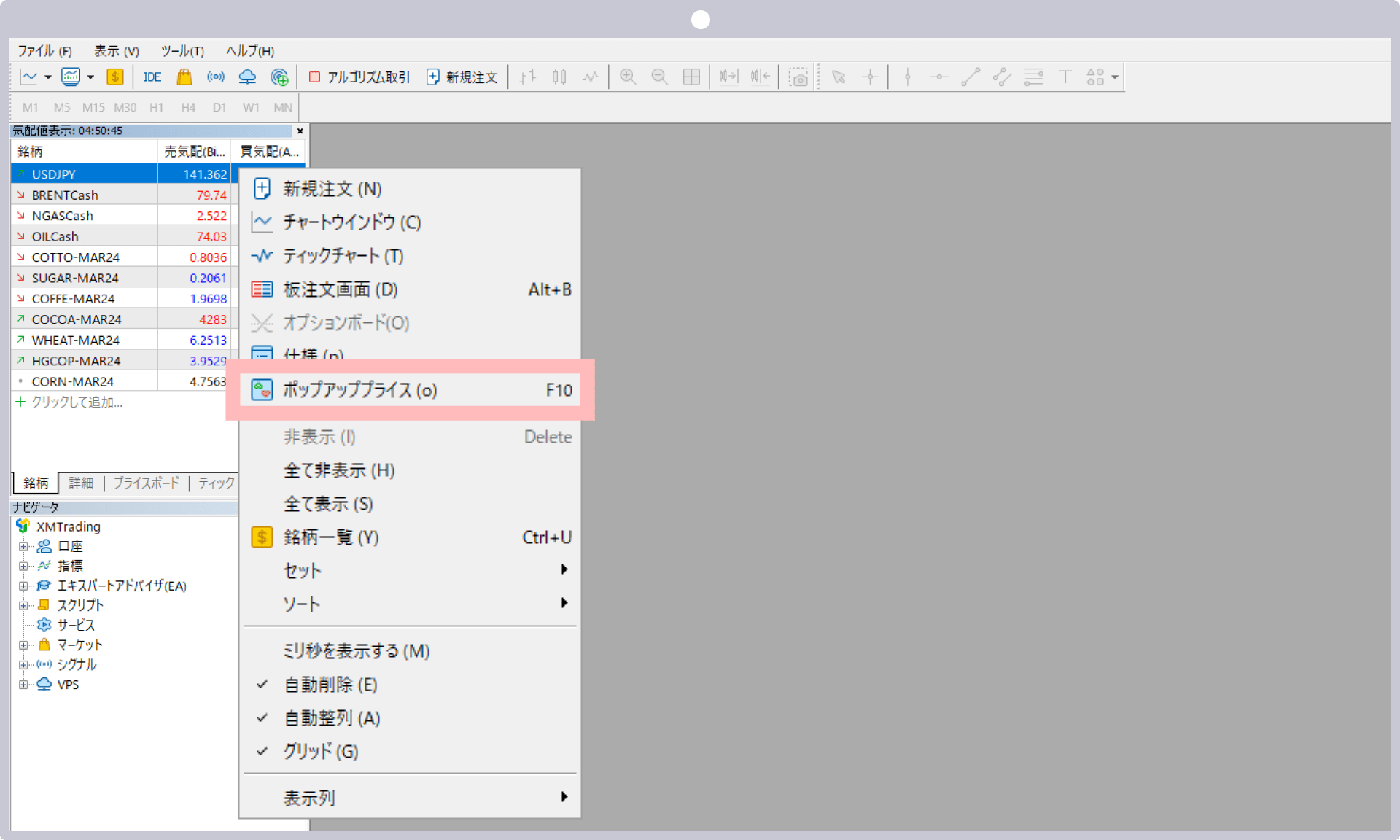1400x840 pixels.
Task: Open the chart type icon in toolbar
Action: (x=29, y=77)
